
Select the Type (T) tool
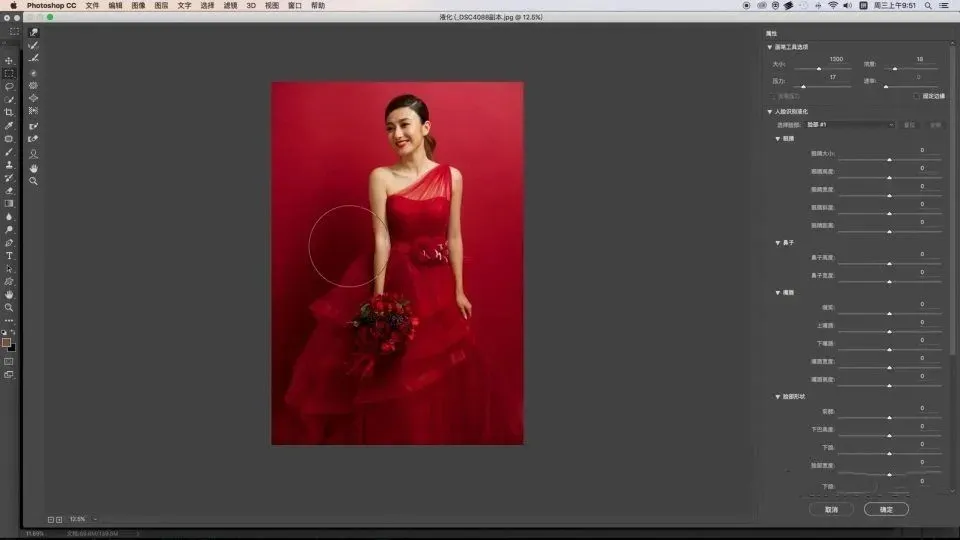[9, 256]
